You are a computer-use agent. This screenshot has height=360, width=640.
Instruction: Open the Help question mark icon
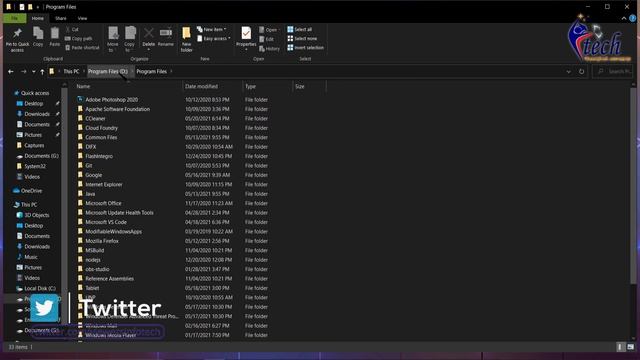coord(633,18)
